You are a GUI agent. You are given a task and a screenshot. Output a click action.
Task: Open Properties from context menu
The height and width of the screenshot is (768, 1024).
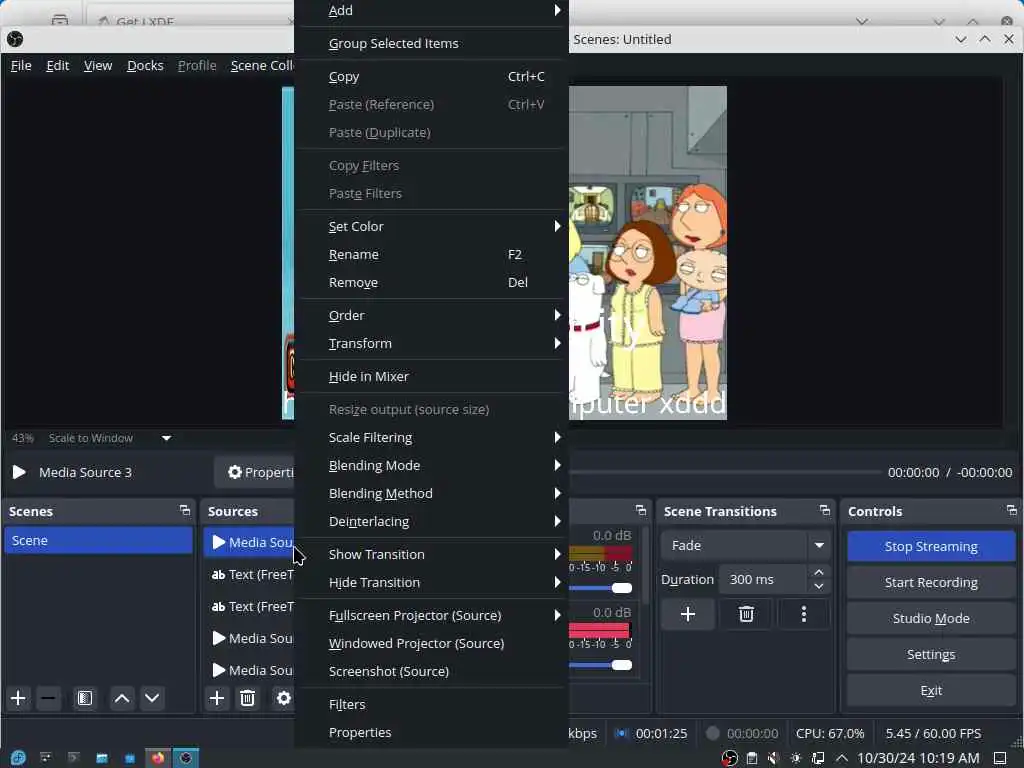431,732
